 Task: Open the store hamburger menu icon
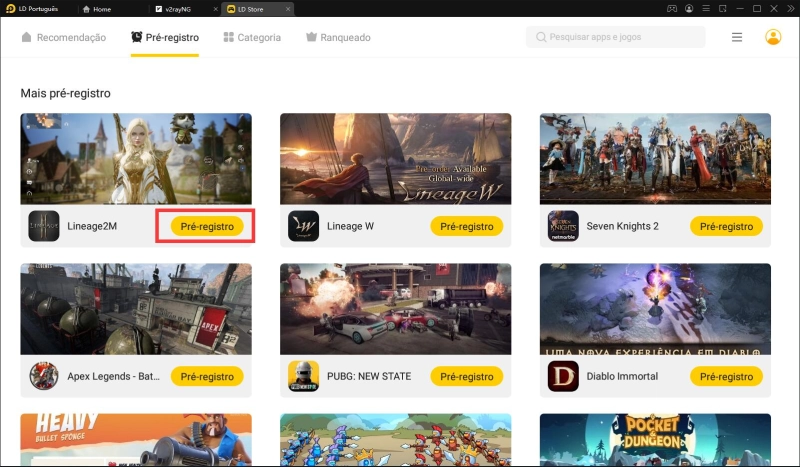(737, 37)
